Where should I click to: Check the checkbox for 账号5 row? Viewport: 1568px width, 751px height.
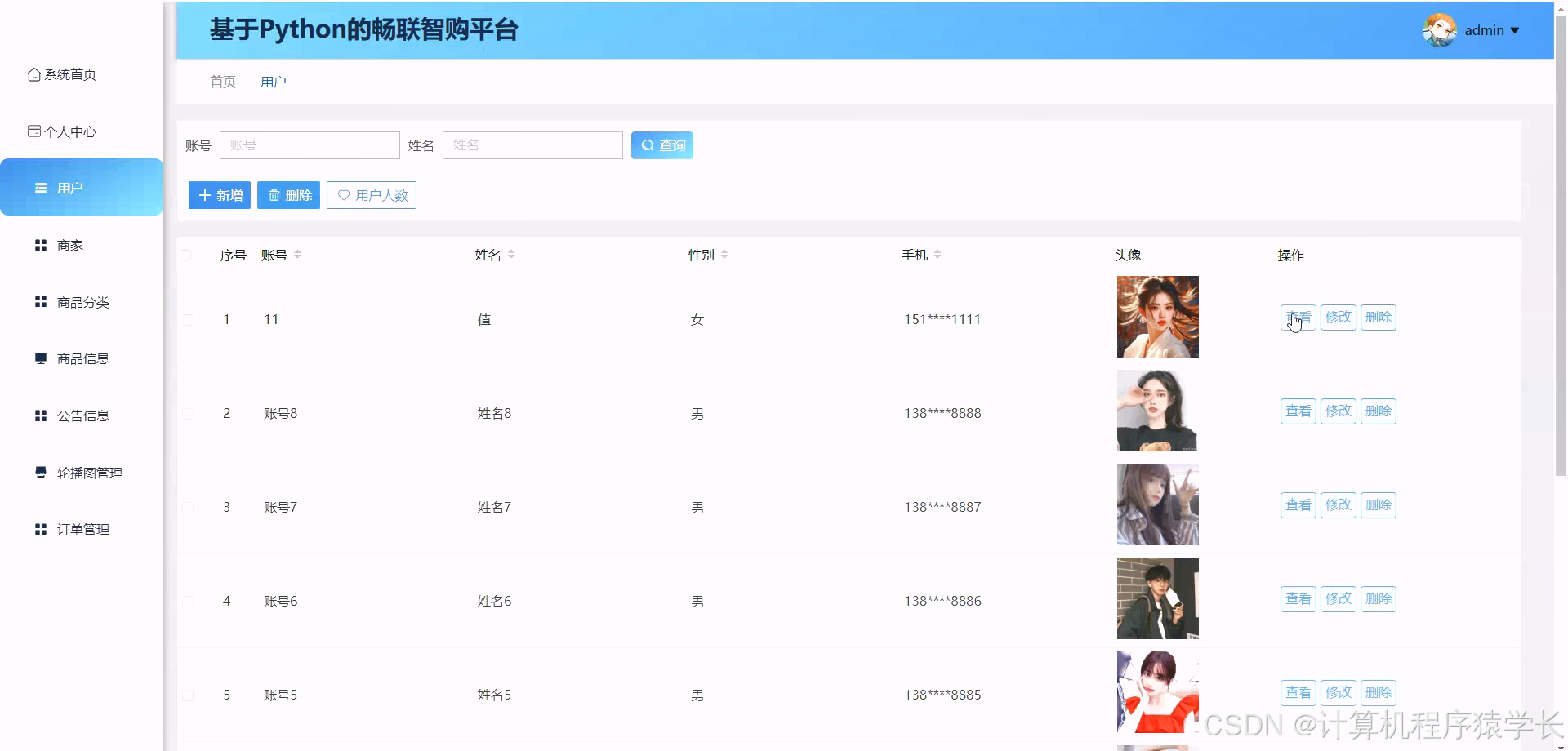188,695
